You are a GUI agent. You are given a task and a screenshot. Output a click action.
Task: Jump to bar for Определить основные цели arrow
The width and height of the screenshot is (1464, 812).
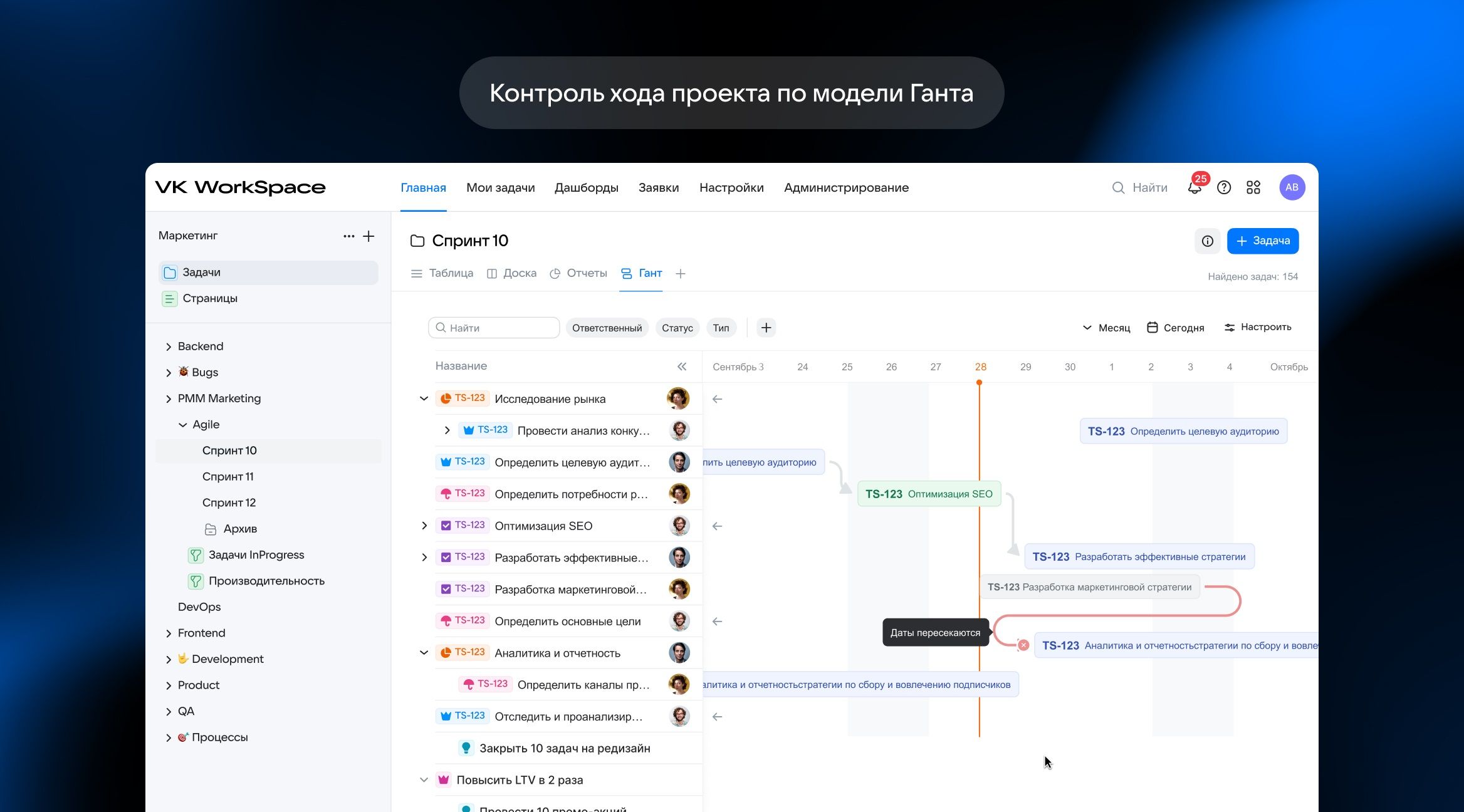click(718, 622)
